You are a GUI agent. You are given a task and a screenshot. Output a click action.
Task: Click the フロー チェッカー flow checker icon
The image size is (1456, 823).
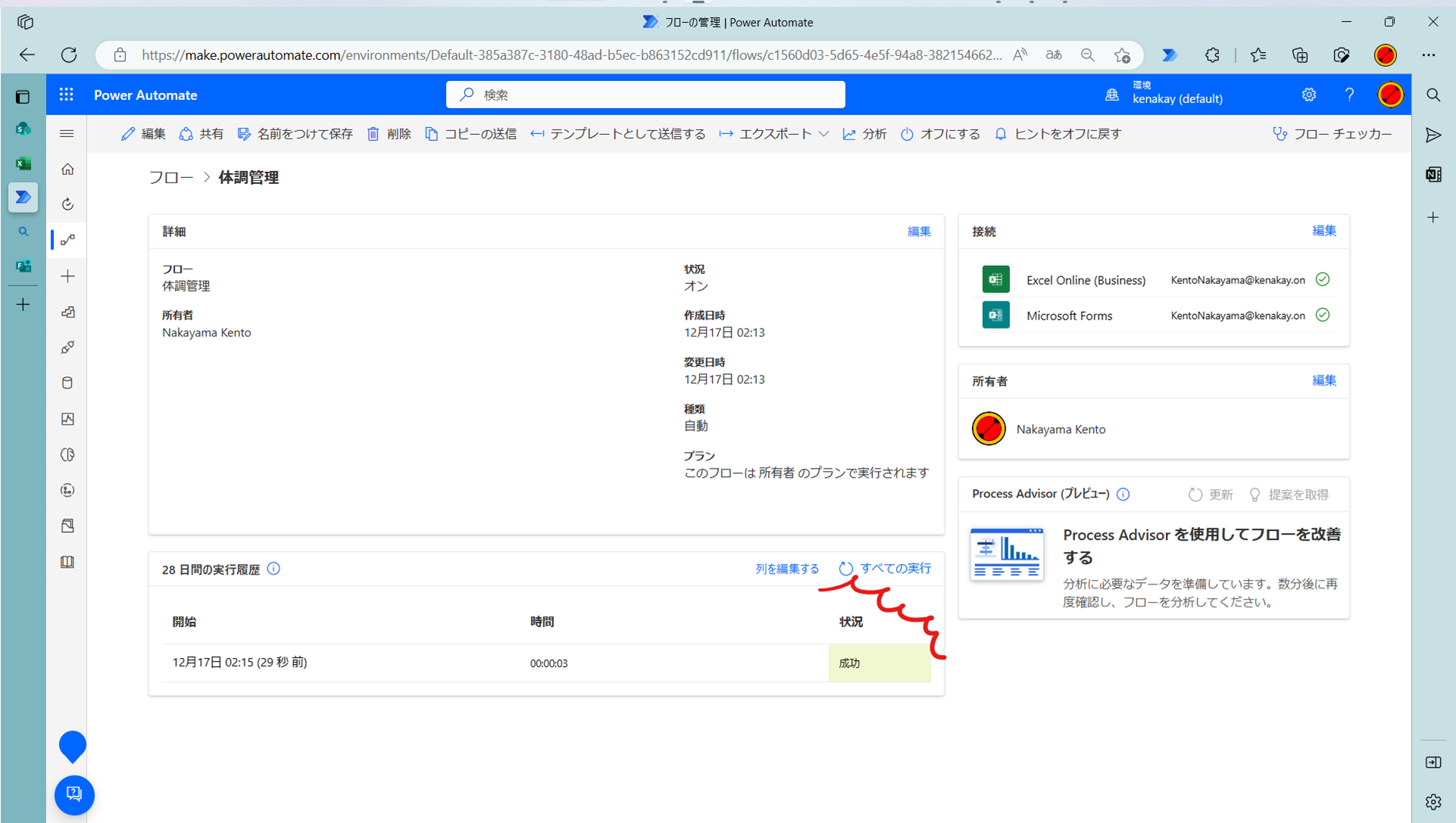click(1281, 133)
